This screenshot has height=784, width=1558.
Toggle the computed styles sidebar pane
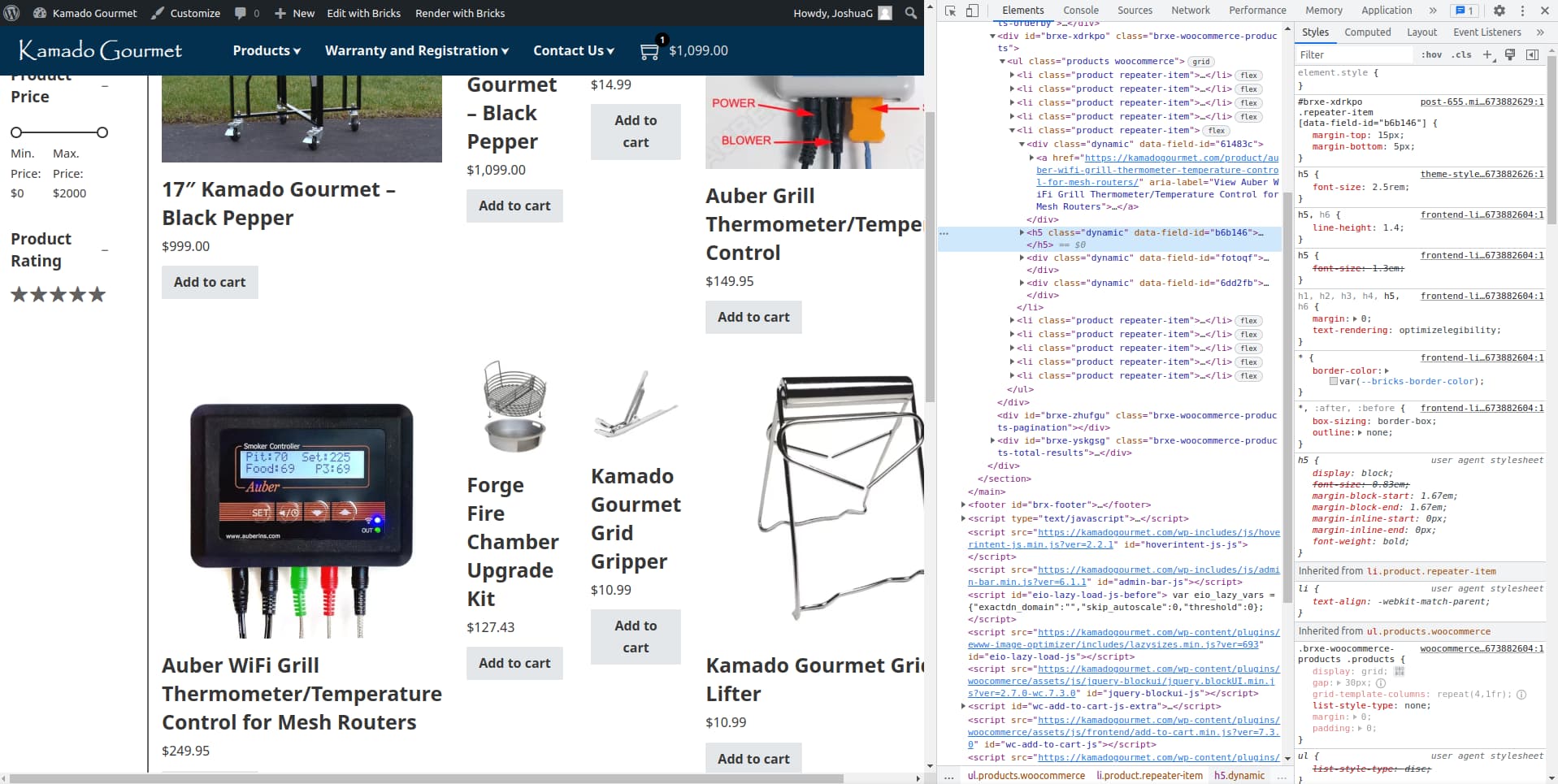1532,54
